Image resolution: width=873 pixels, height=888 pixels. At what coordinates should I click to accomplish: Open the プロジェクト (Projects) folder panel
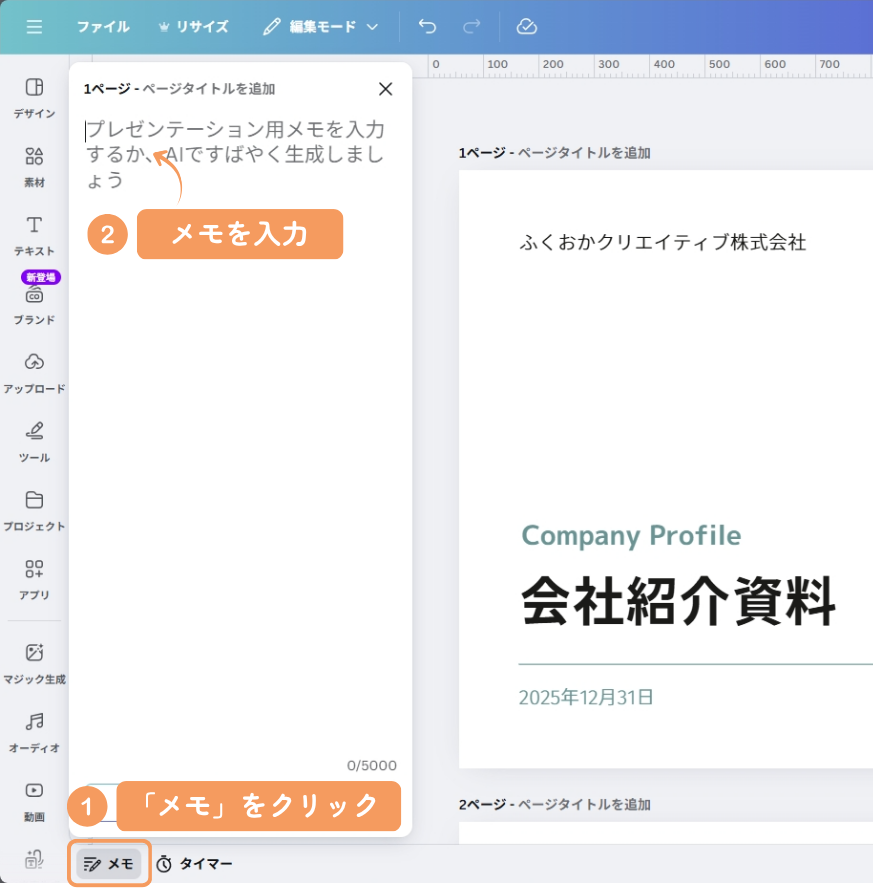[34, 509]
